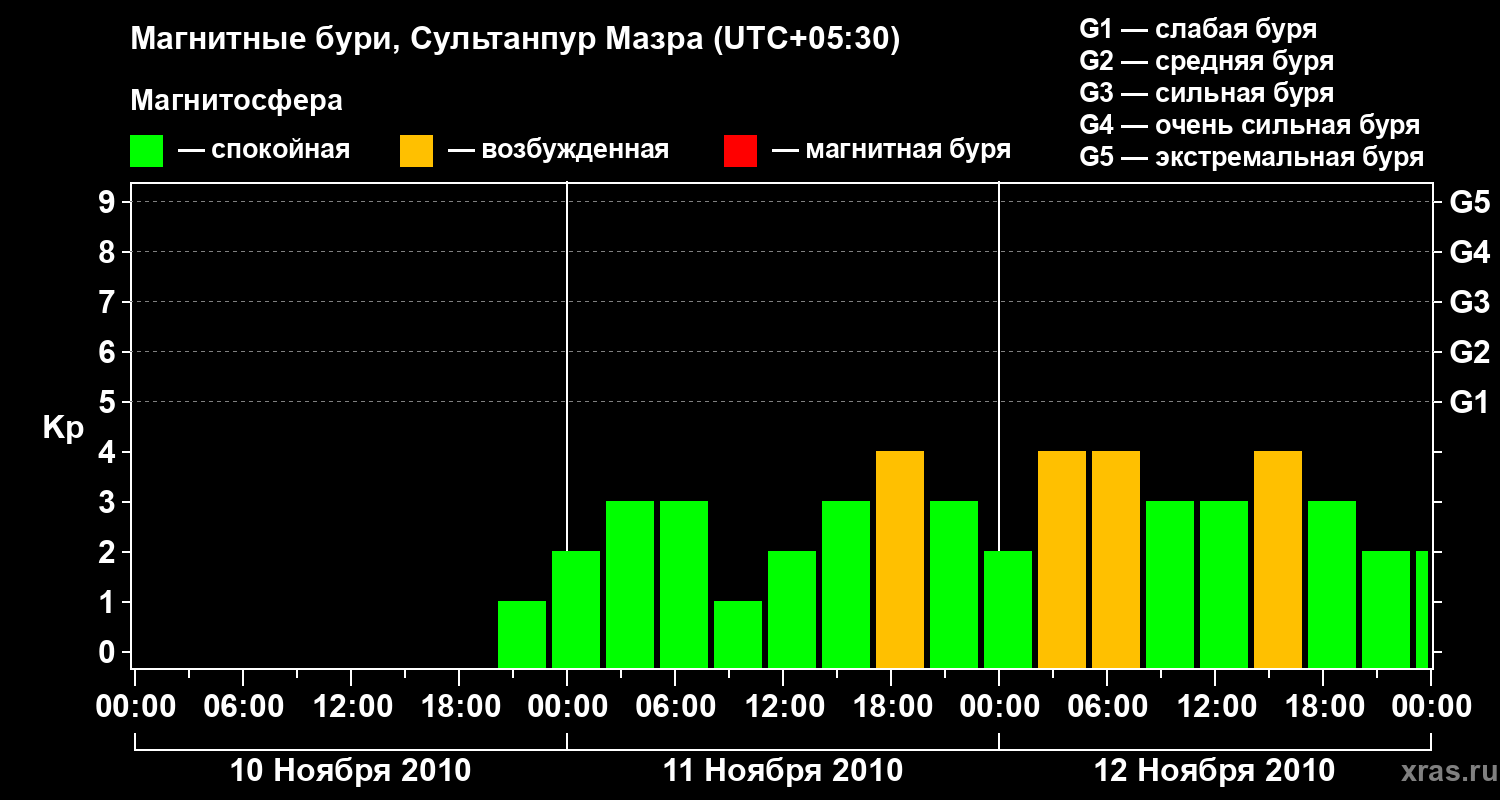Click the 'Kp' axis title
The image size is (1500, 800).
[63, 428]
